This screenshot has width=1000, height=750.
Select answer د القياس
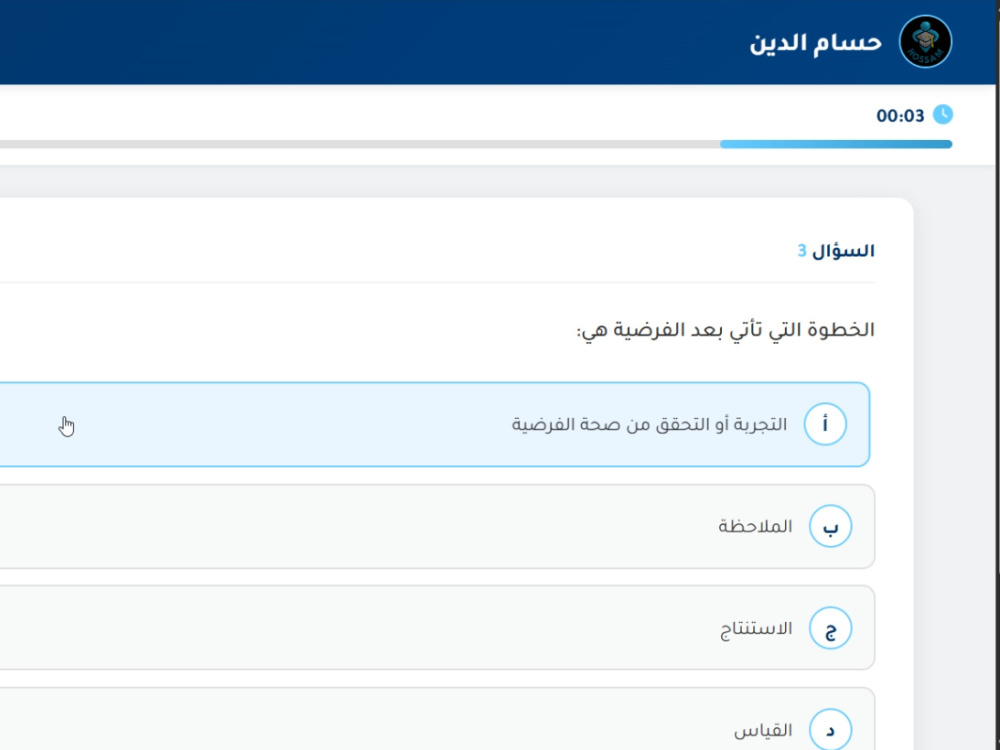[x=437, y=719]
